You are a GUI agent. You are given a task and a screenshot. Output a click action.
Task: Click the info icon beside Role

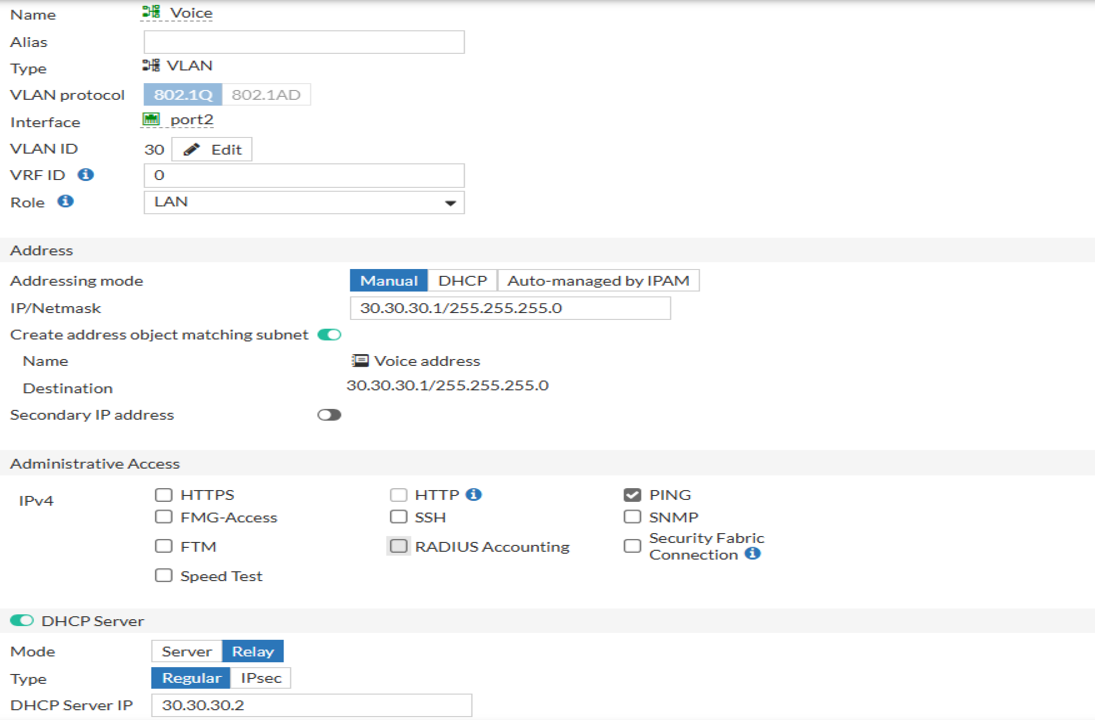pos(66,201)
